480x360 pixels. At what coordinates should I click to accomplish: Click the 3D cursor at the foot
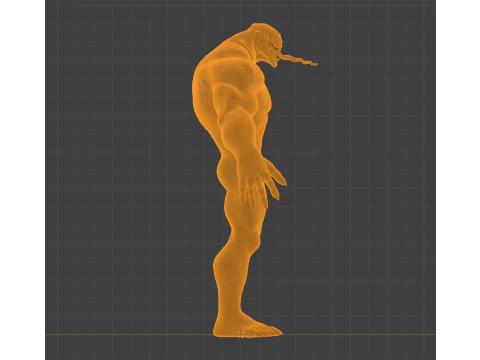click(x=240, y=334)
